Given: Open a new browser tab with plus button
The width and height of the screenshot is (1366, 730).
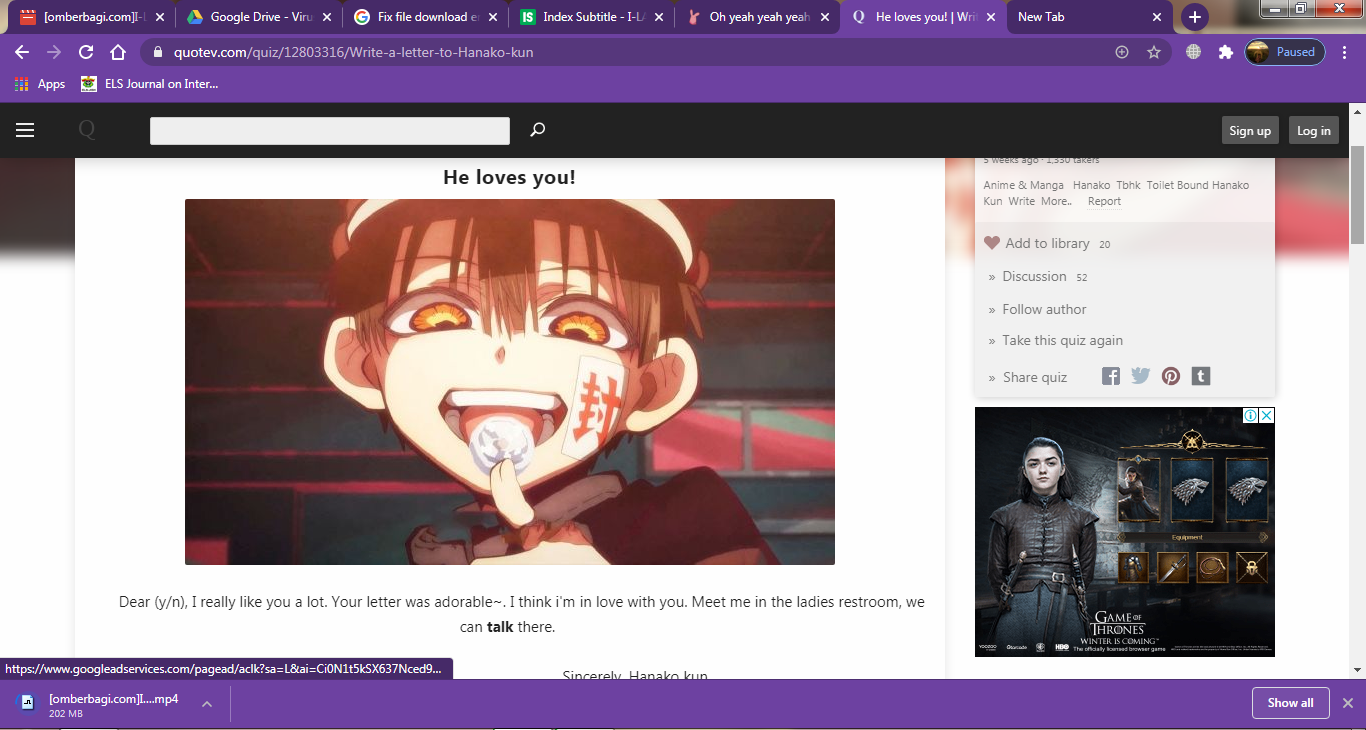Looking at the screenshot, I should [x=1194, y=17].
